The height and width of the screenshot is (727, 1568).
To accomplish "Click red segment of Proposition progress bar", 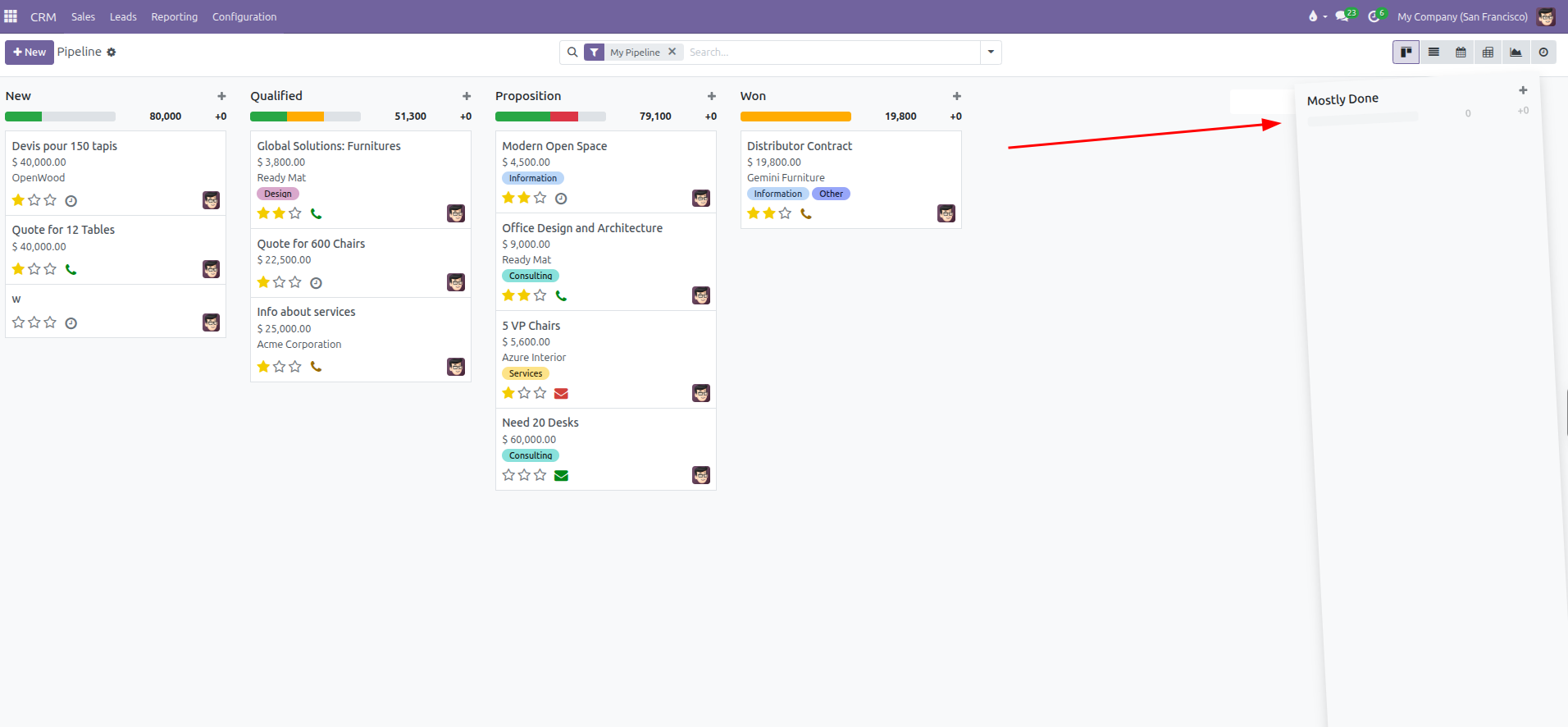I will [564, 117].
